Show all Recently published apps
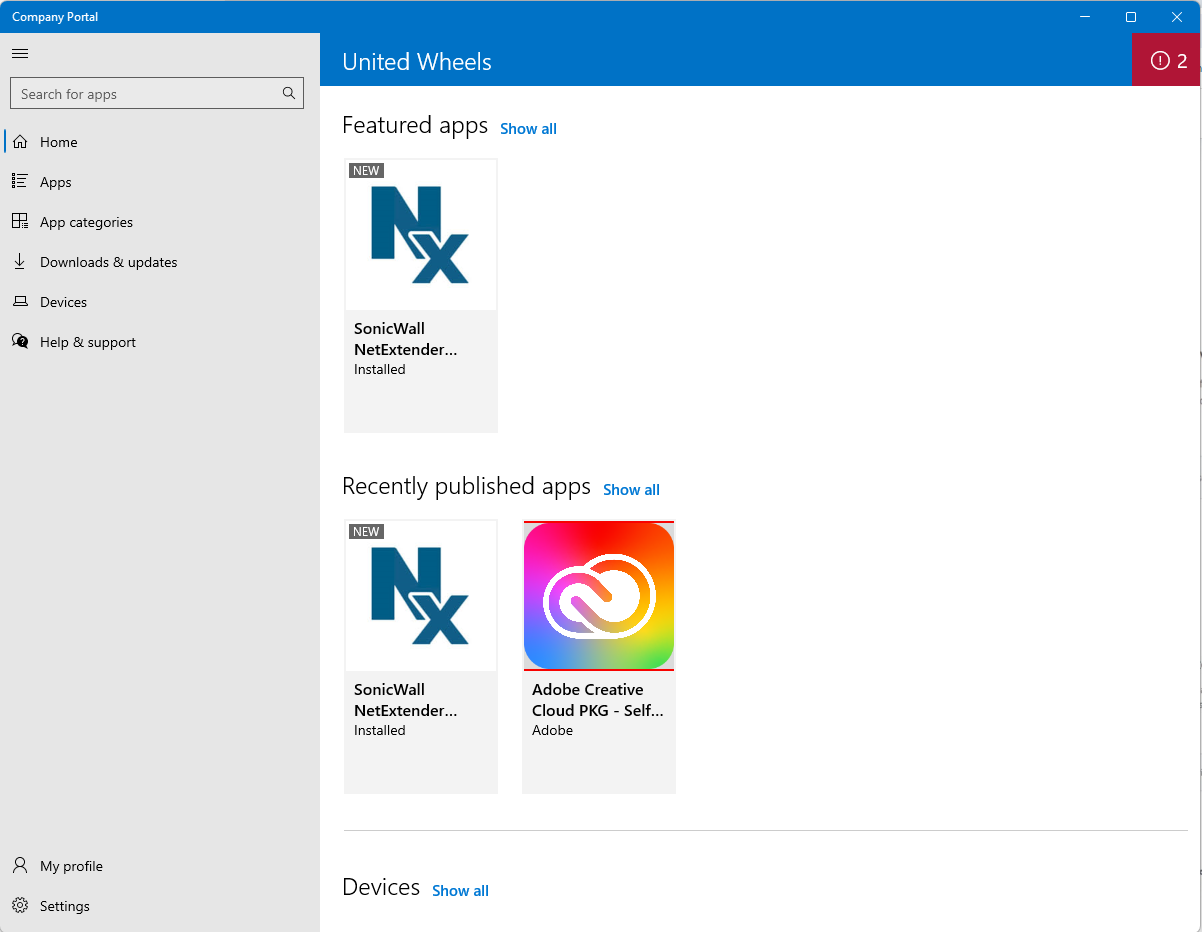This screenshot has height=932, width=1202. [631, 489]
